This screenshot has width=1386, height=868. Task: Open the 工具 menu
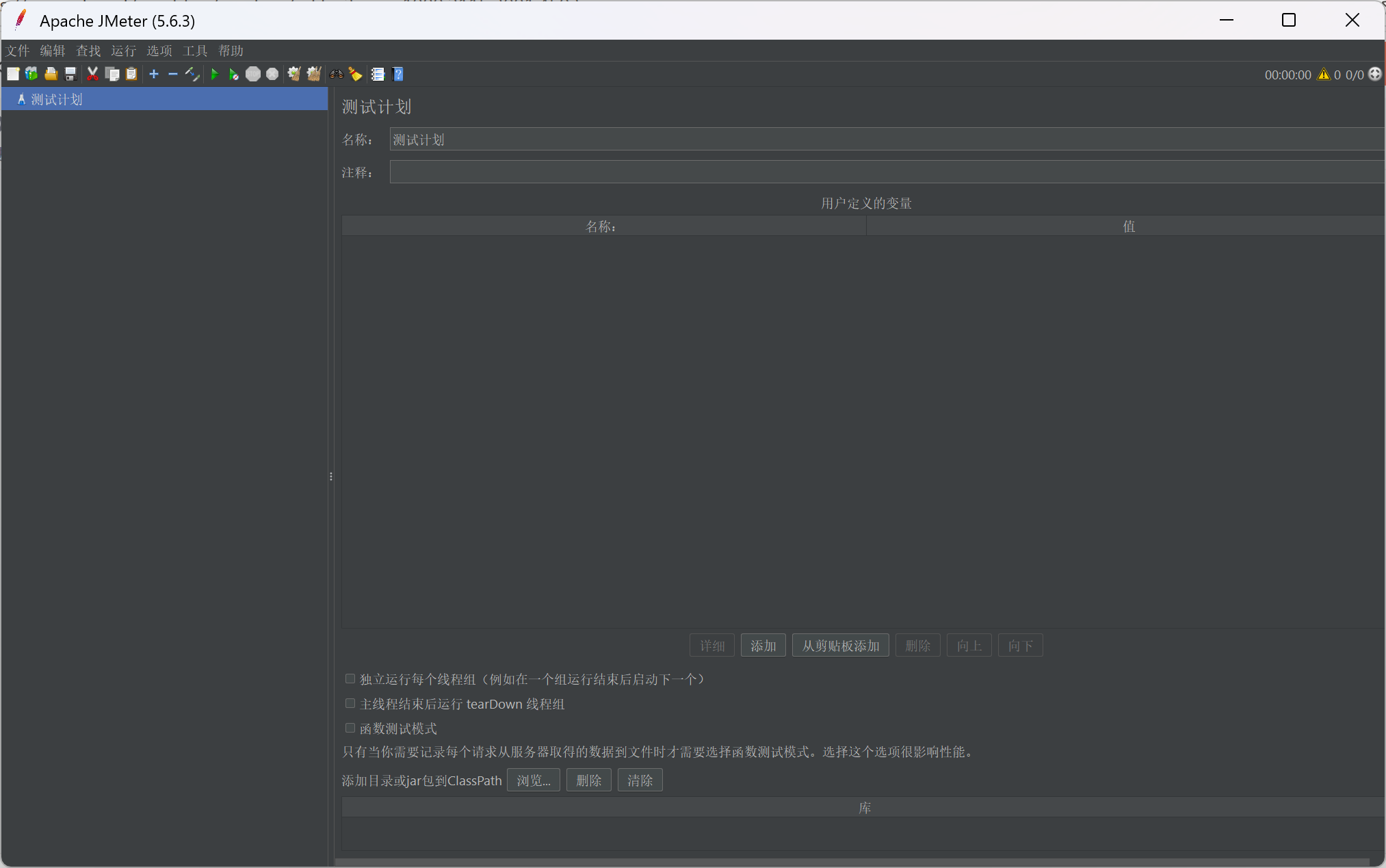195,51
